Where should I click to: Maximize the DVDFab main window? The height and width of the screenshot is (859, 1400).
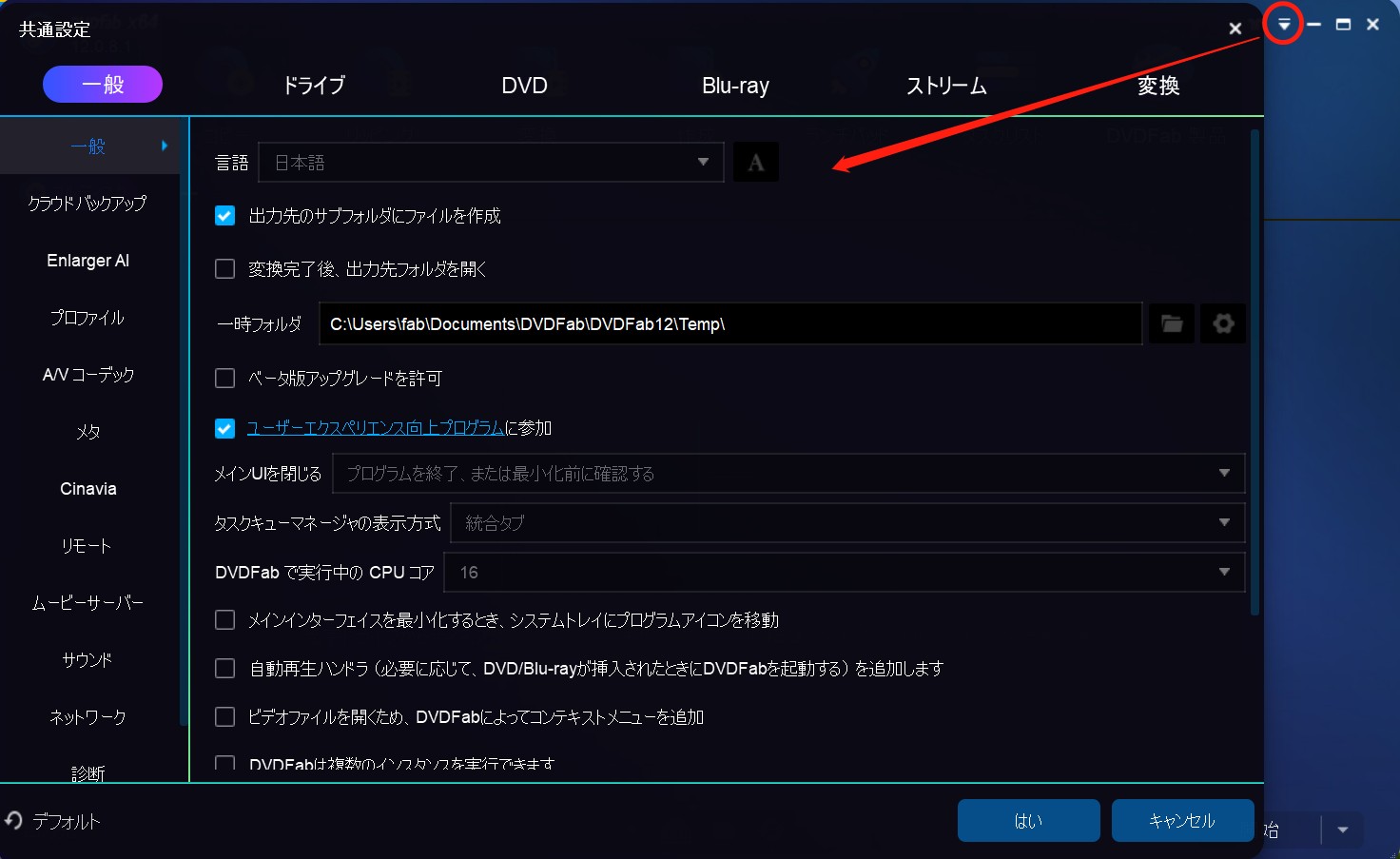click(1343, 25)
